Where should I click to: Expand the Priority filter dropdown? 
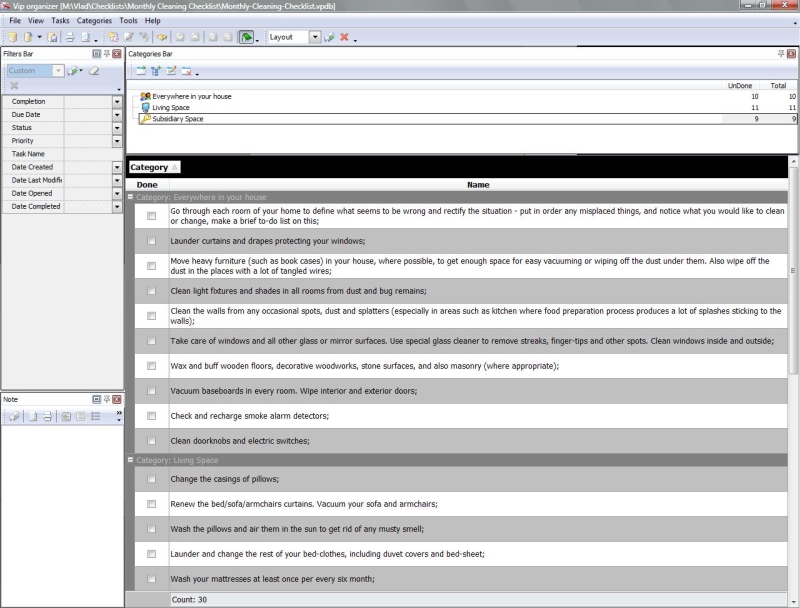117,141
